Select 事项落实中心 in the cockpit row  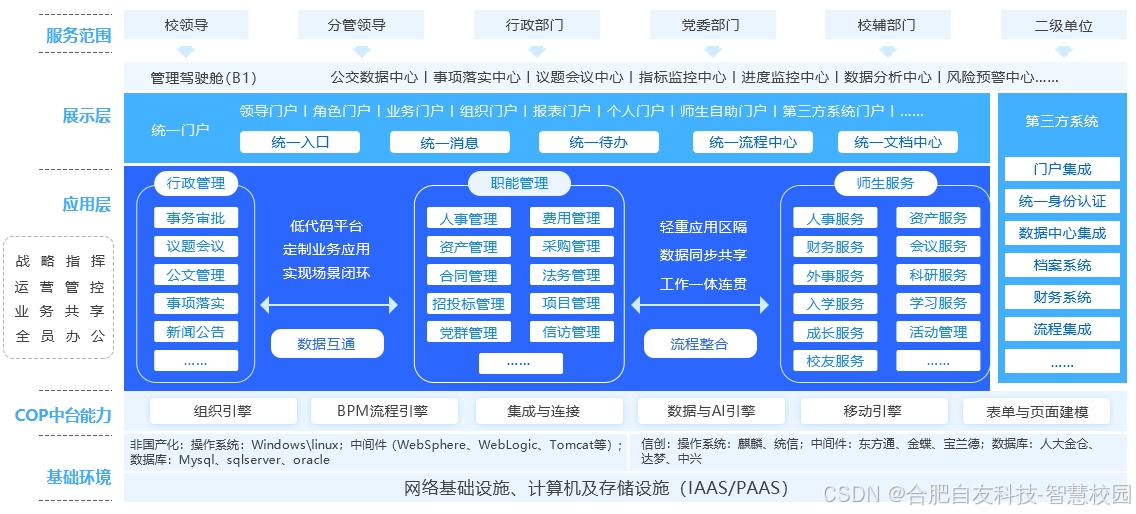pos(477,77)
